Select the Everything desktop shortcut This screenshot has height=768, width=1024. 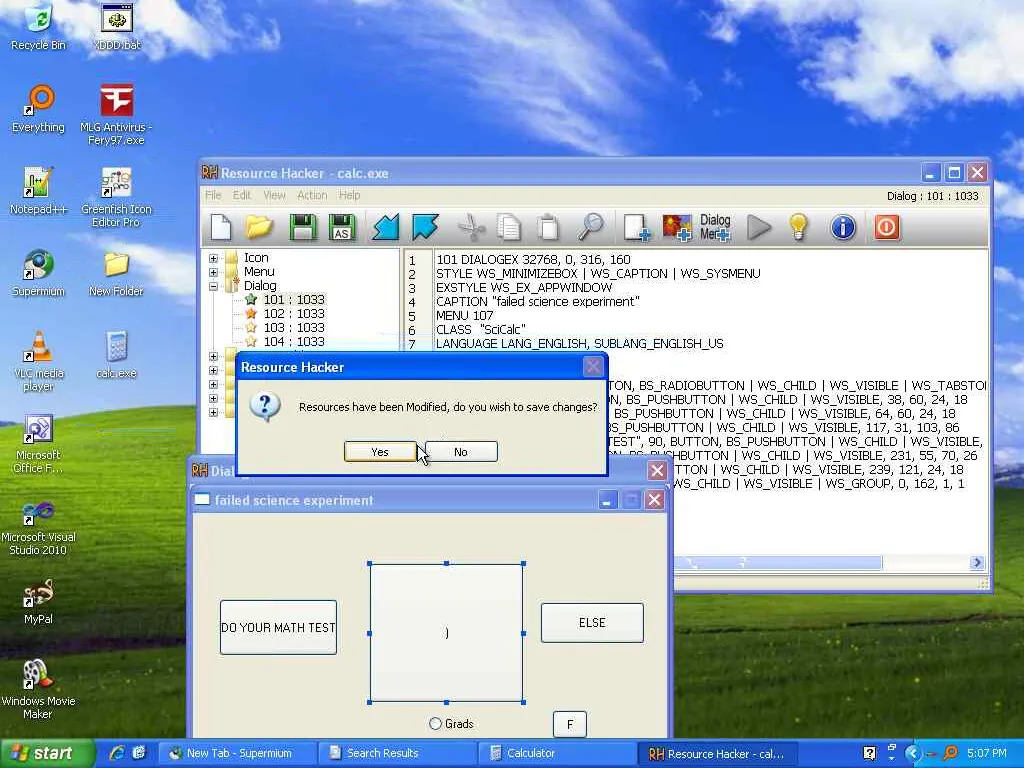[38, 108]
